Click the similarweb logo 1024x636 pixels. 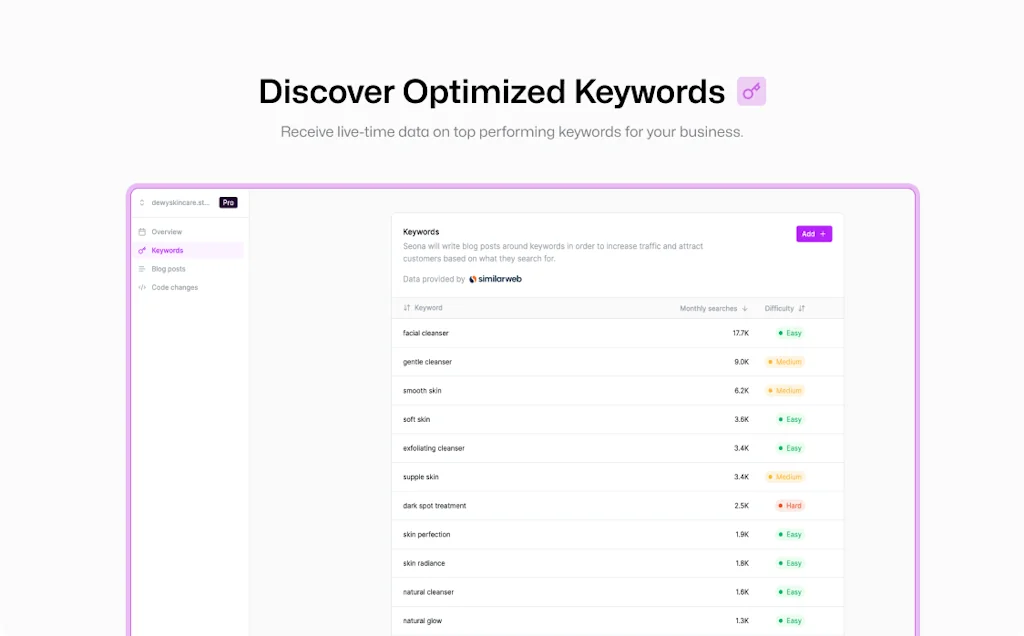click(496, 279)
